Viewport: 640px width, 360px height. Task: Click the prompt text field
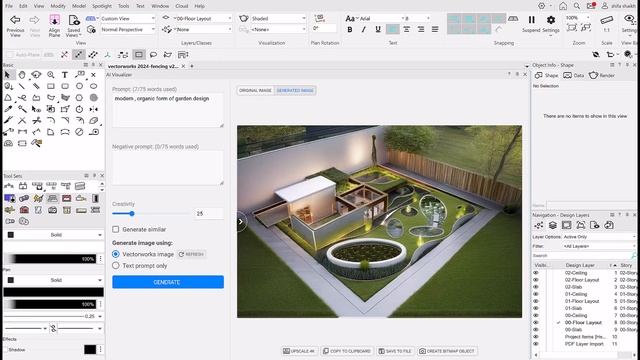tap(168, 110)
